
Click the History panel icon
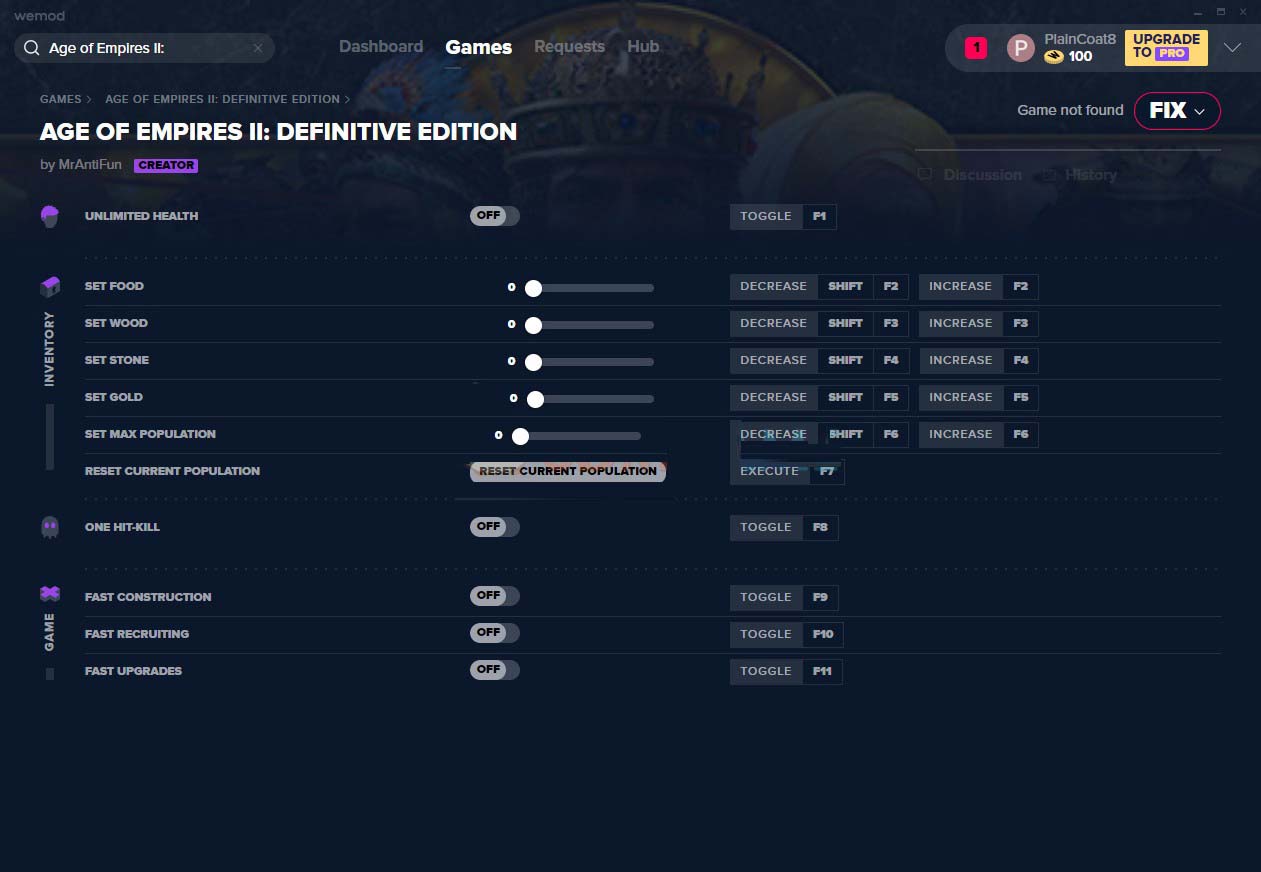click(x=1049, y=175)
